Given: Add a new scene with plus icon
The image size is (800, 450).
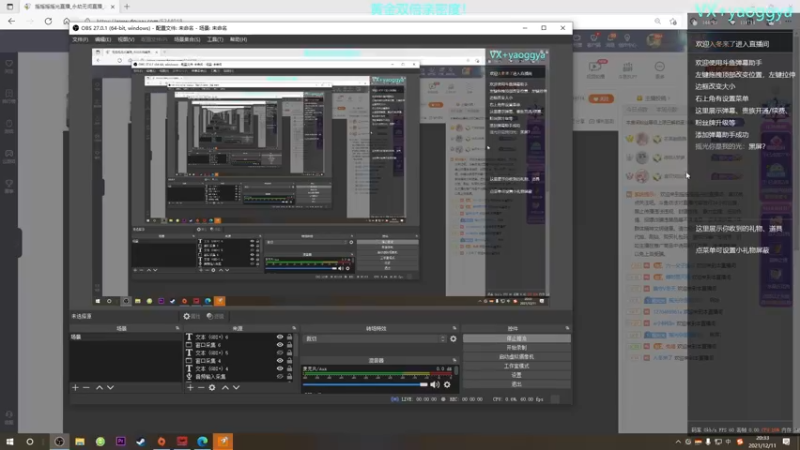Looking at the screenshot, I should (75, 388).
